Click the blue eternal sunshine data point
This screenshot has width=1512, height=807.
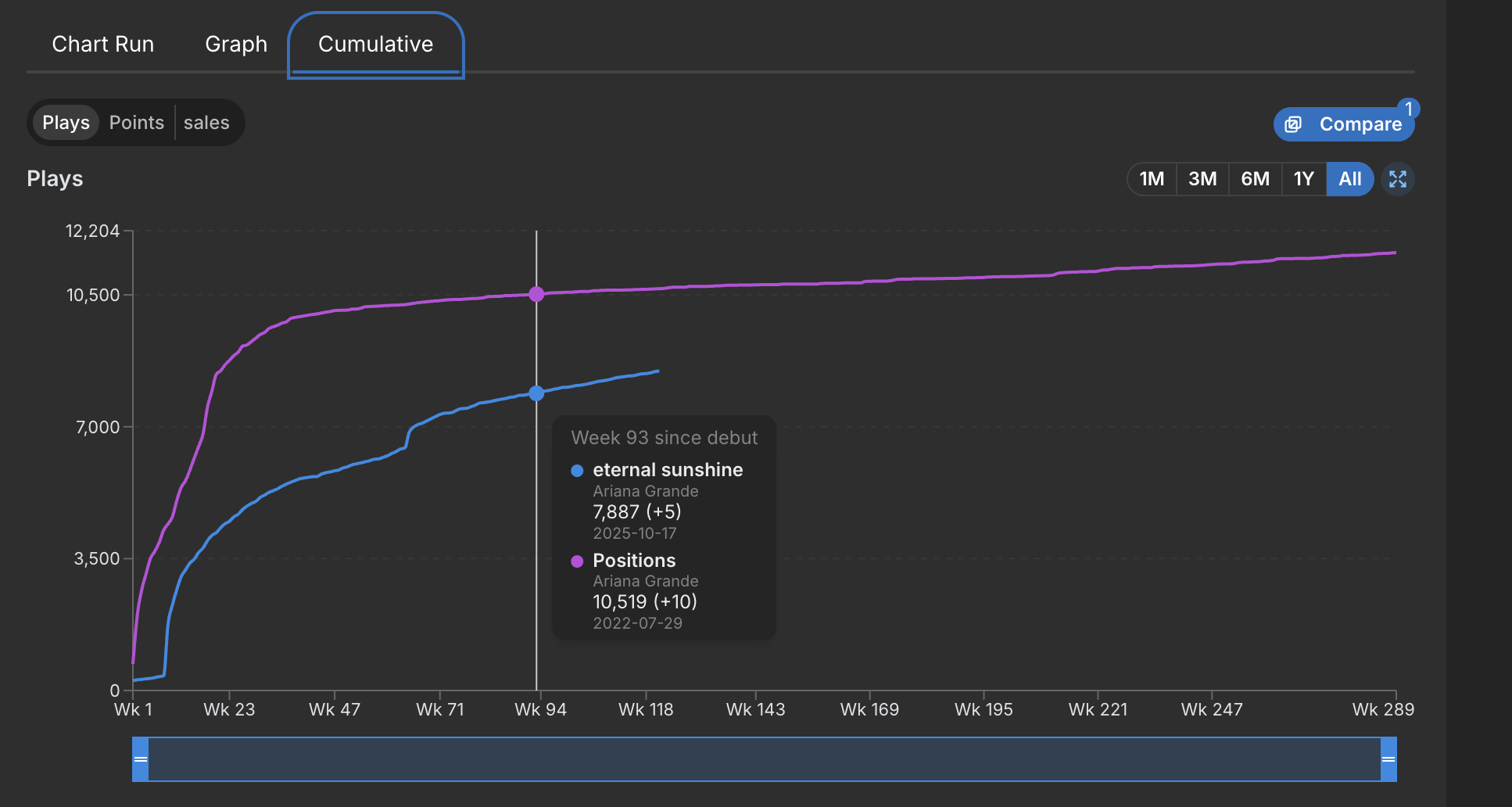tap(536, 393)
